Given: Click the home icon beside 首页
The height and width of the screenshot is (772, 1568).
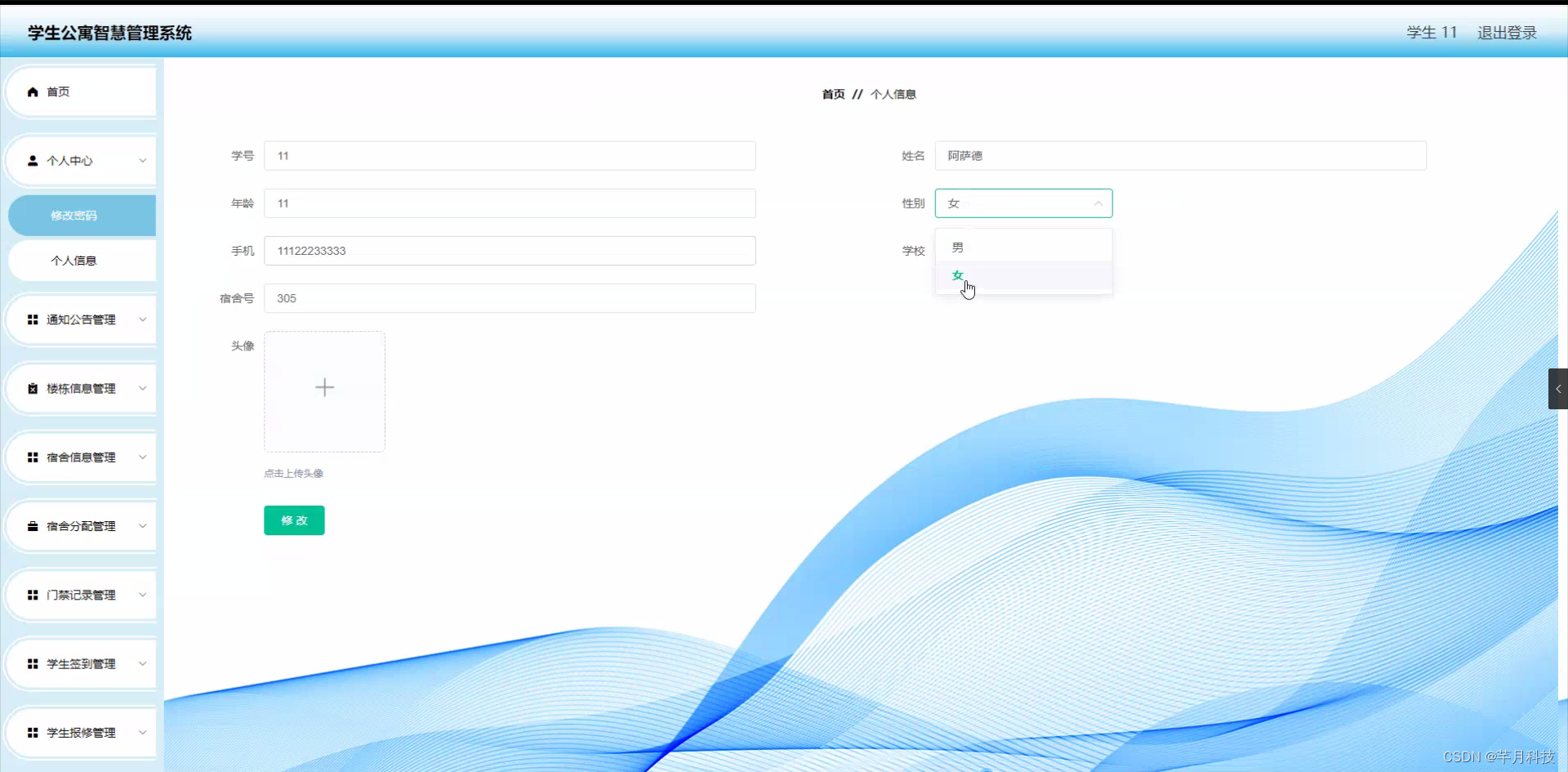Looking at the screenshot, I should click(32, 91).
